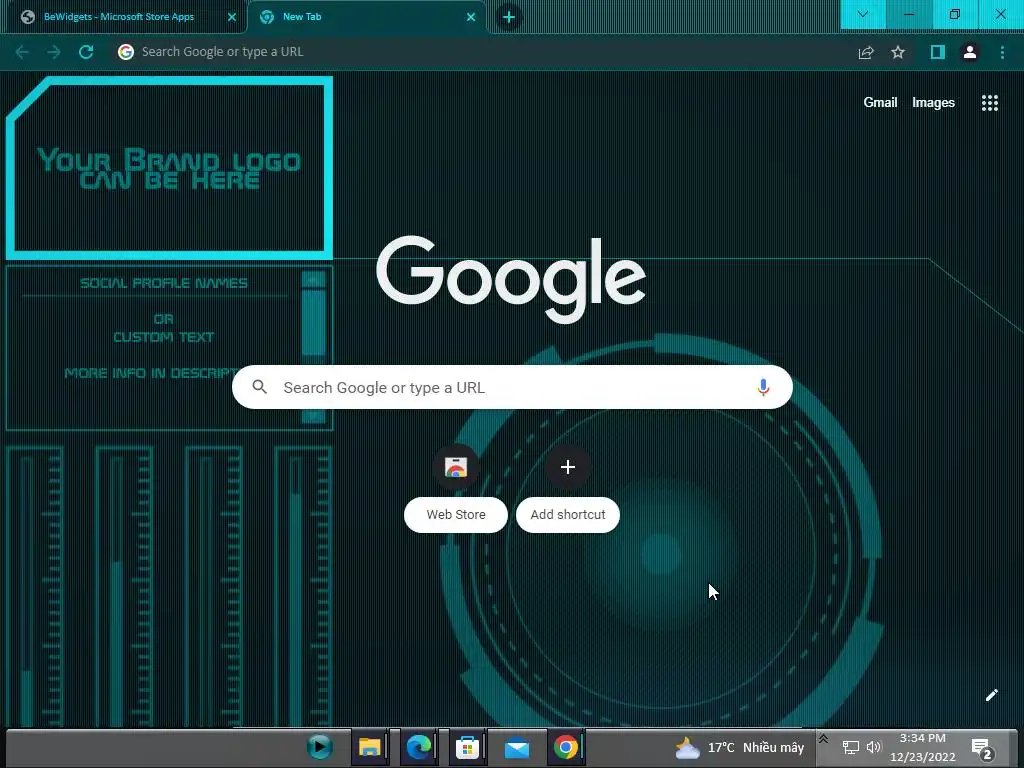The image size is (1024, 768).
Task: Open the clock showing 3:34 PM
Action: 922,748
